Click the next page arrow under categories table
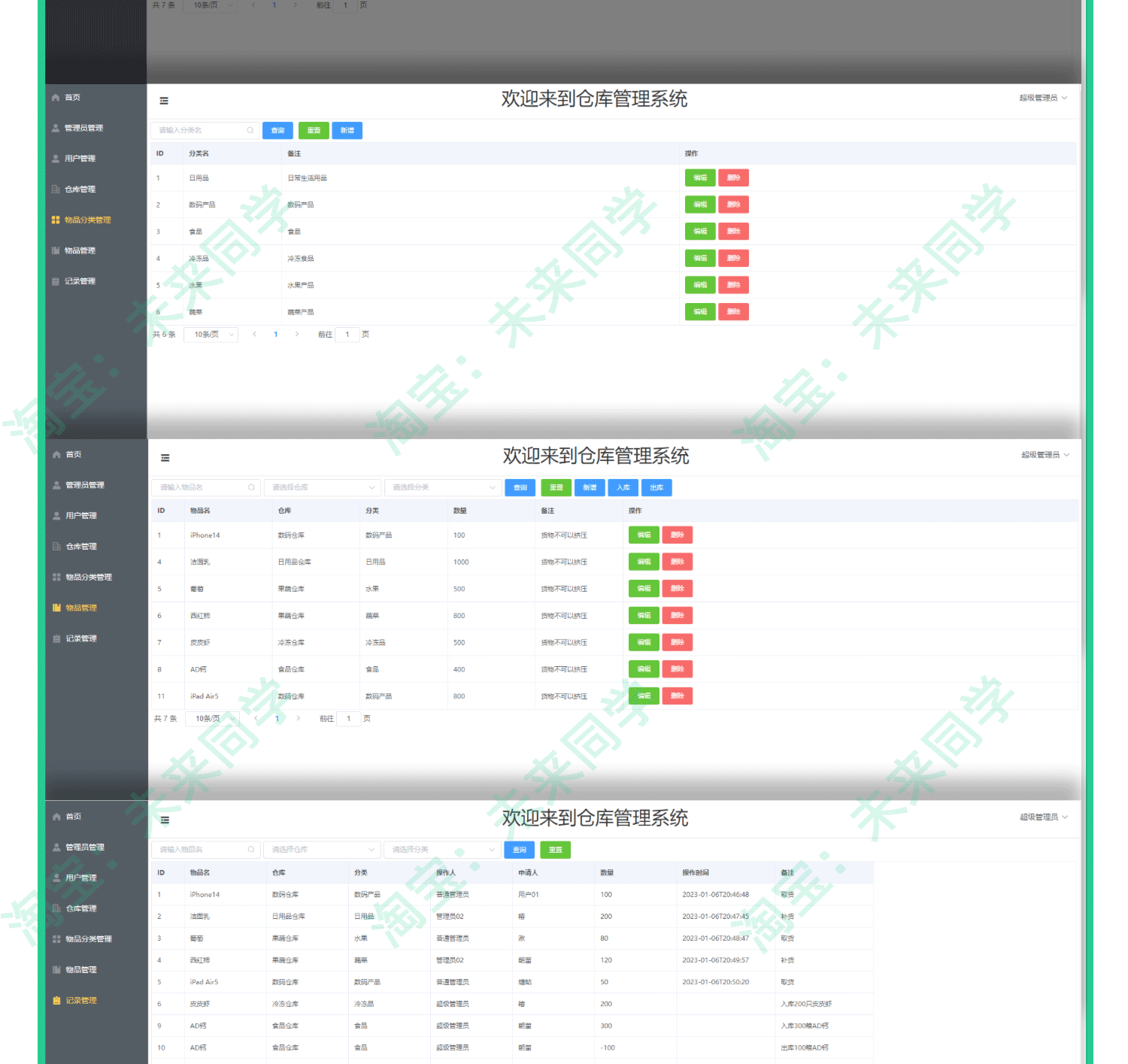This screenshot has width=1128, height=1064. (298, 334)
